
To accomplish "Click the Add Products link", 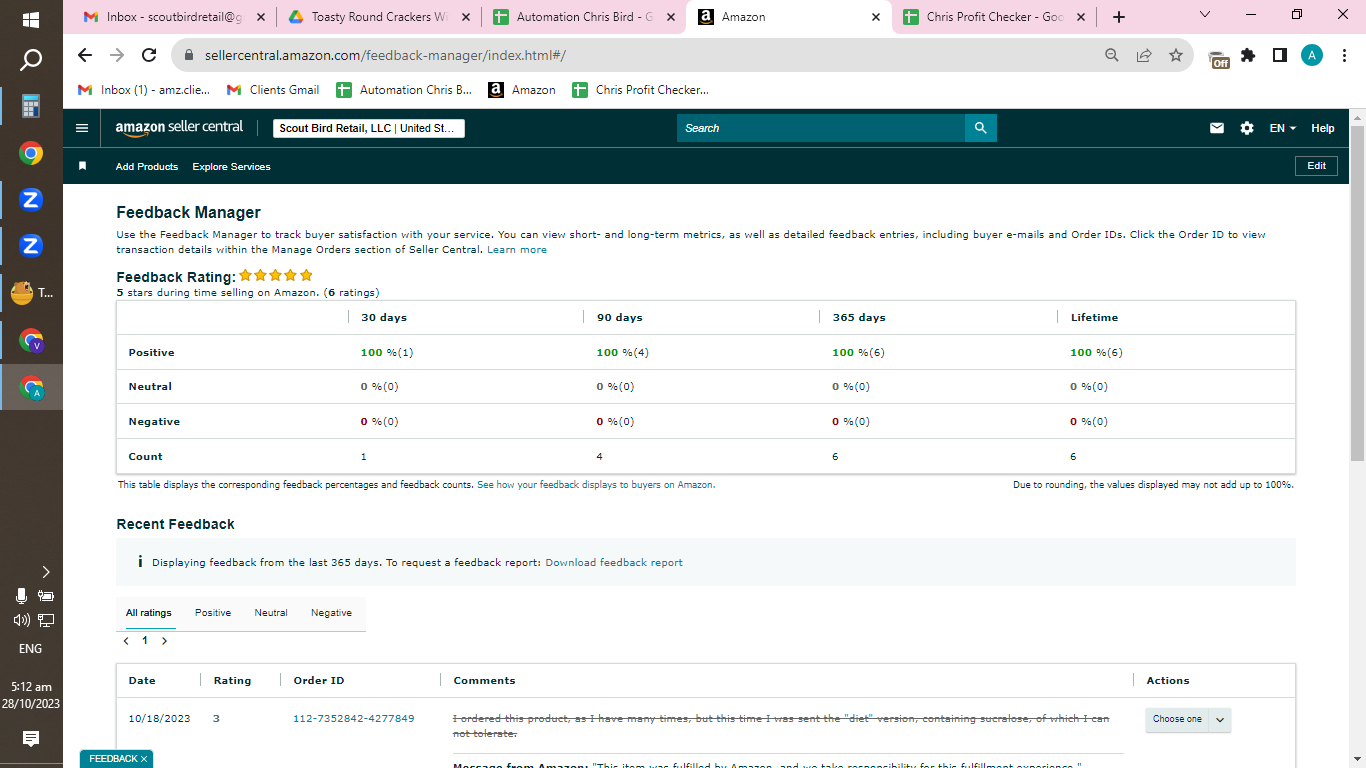I will 147,167.
